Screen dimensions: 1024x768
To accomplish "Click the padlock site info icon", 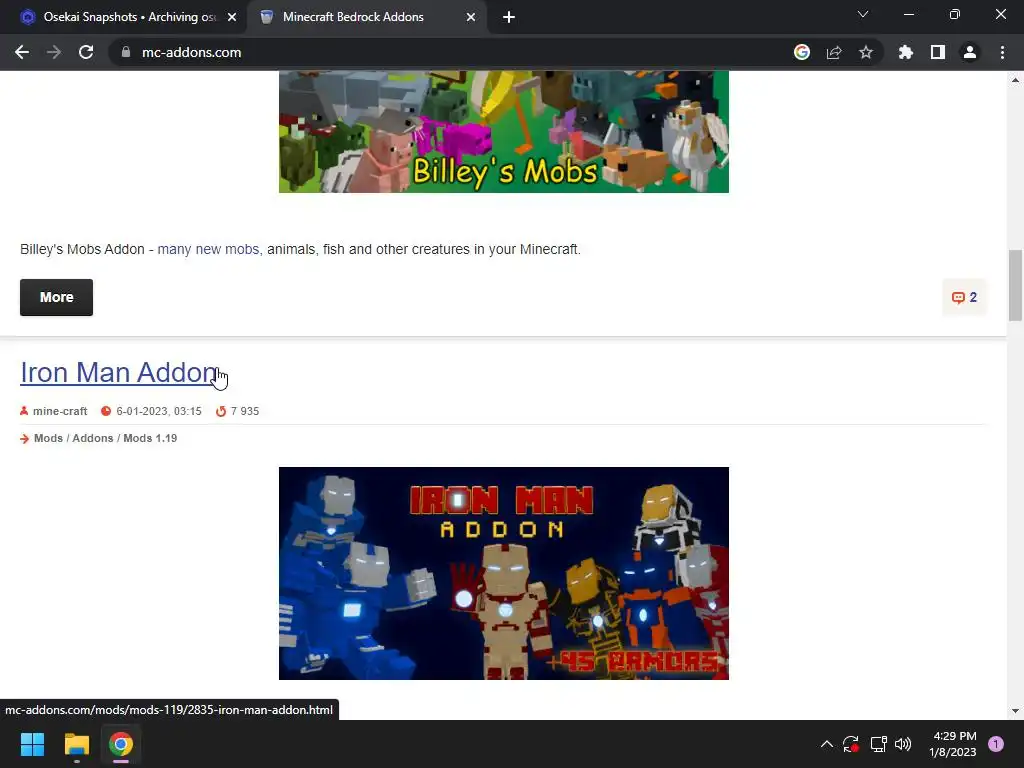I will 126,52.
